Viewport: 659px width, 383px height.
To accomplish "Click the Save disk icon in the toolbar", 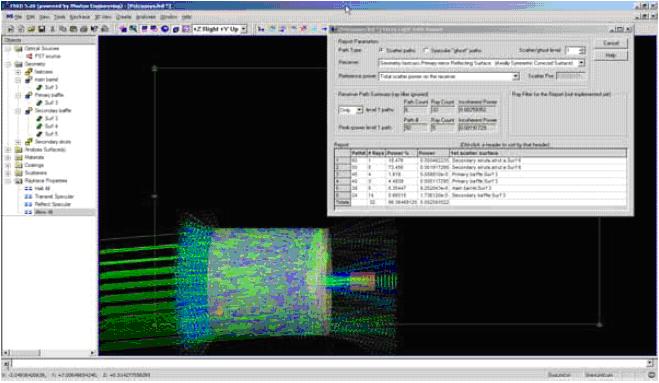I will click(42, 29).
